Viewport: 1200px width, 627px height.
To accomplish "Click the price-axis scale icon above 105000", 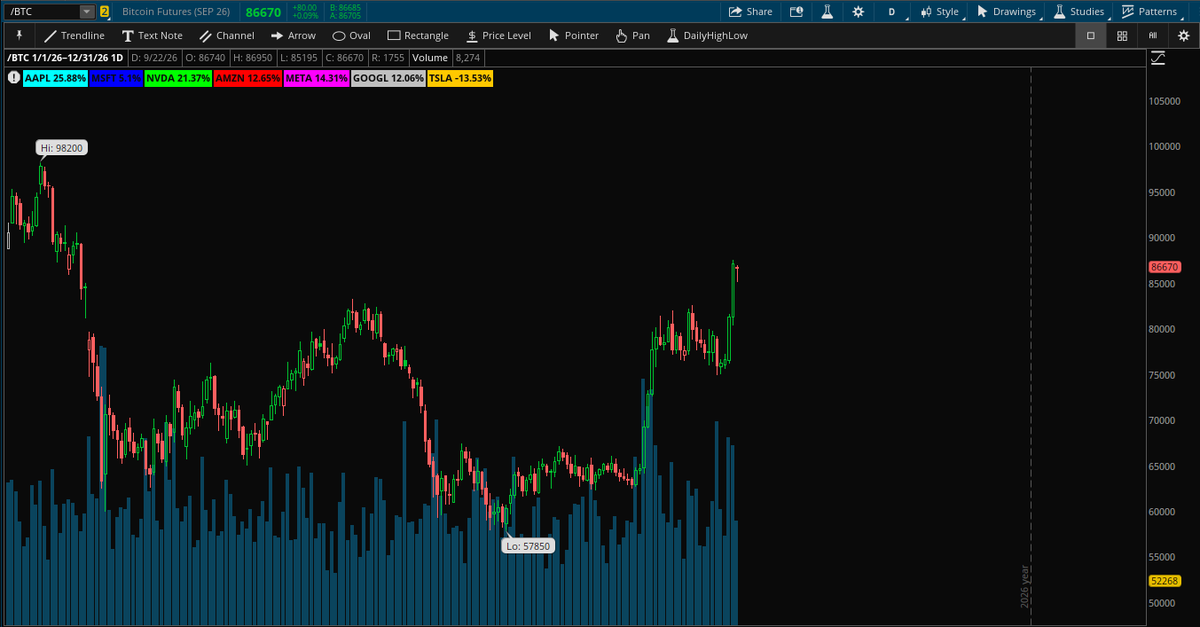I will pos(1158,59).
